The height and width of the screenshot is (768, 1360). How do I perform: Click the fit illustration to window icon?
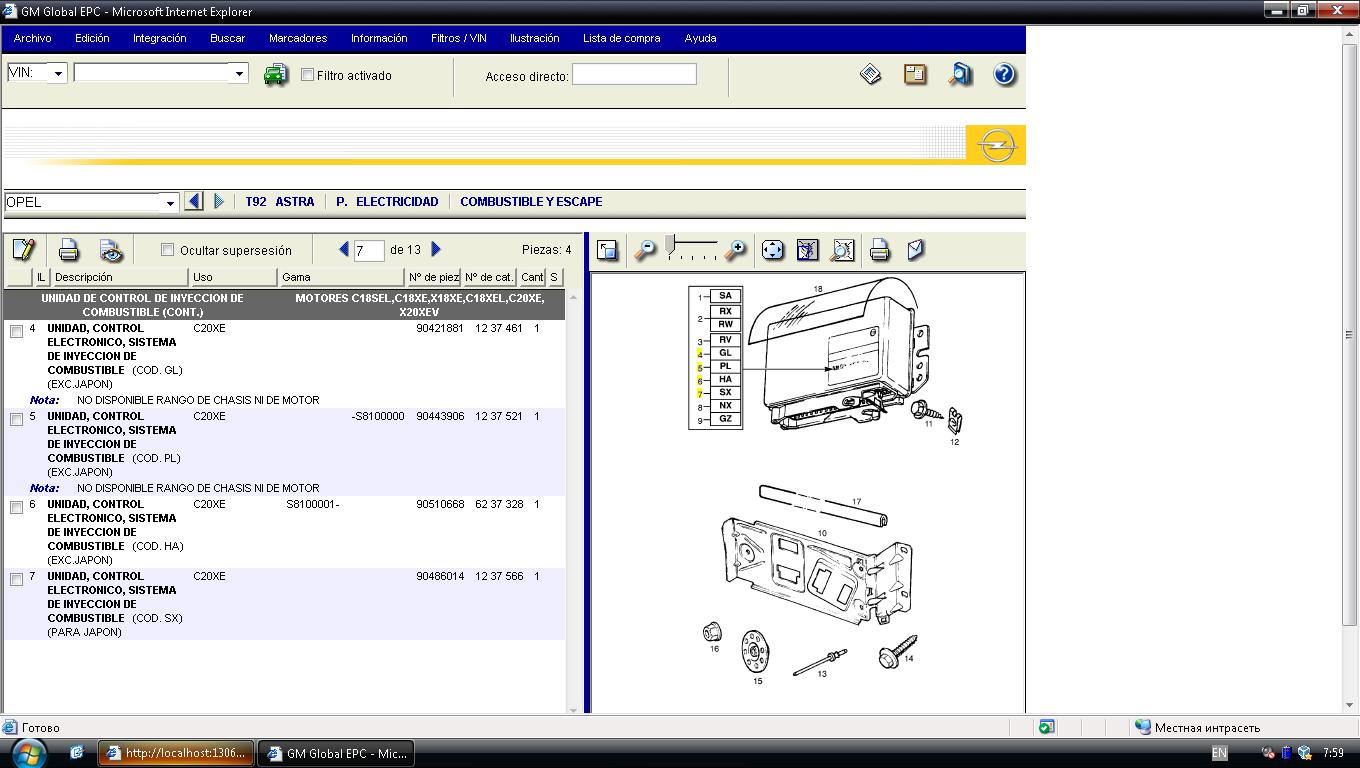pyautogui.click(x=772, y=250)
